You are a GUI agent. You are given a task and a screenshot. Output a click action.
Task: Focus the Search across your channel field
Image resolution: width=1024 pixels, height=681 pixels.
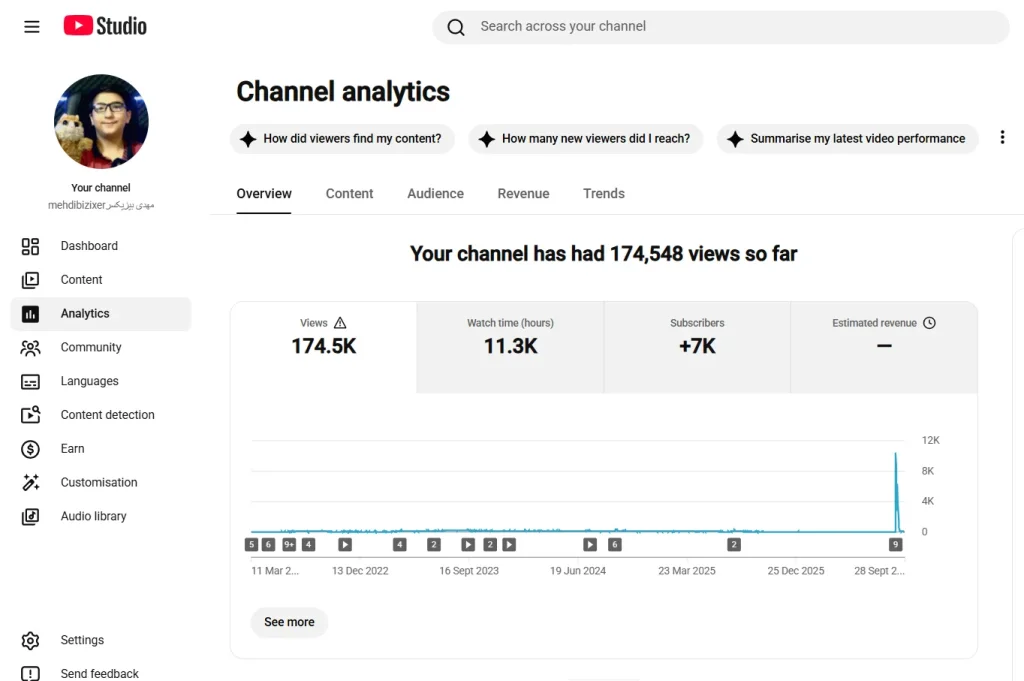(x=721, y=27)
